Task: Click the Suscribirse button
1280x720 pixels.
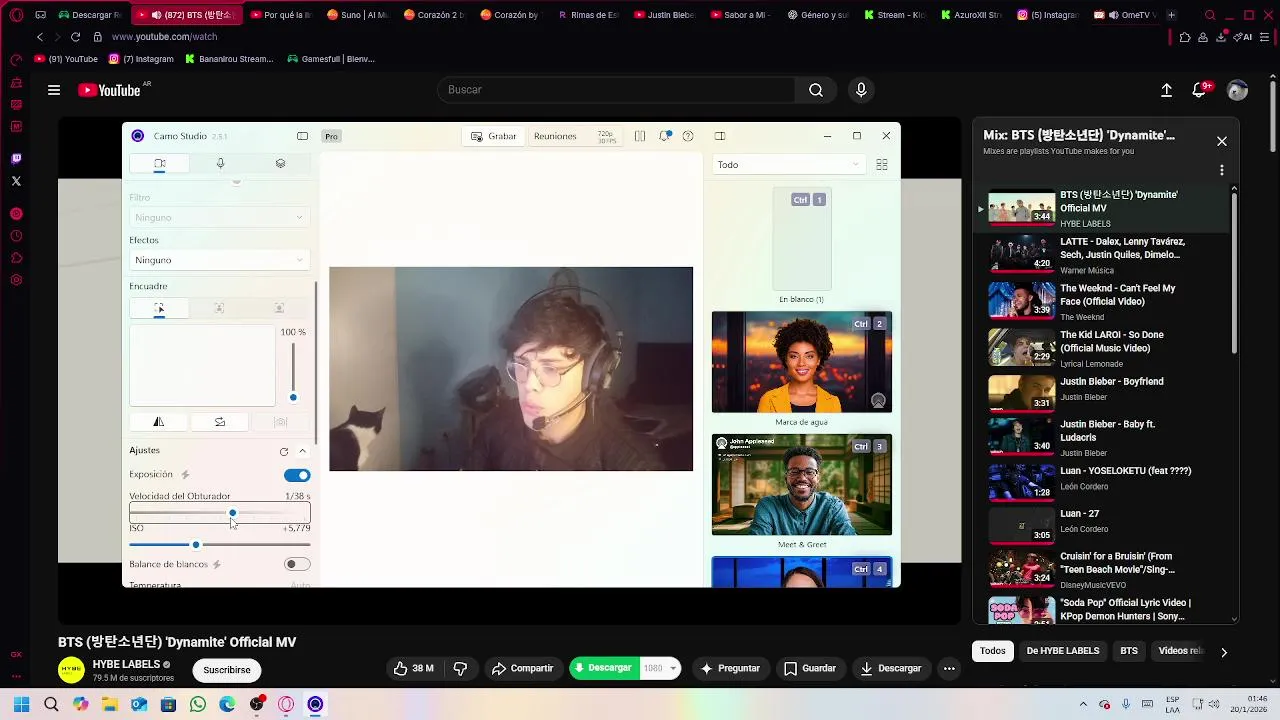Action: pyautogui.click(x=227, y=670)
